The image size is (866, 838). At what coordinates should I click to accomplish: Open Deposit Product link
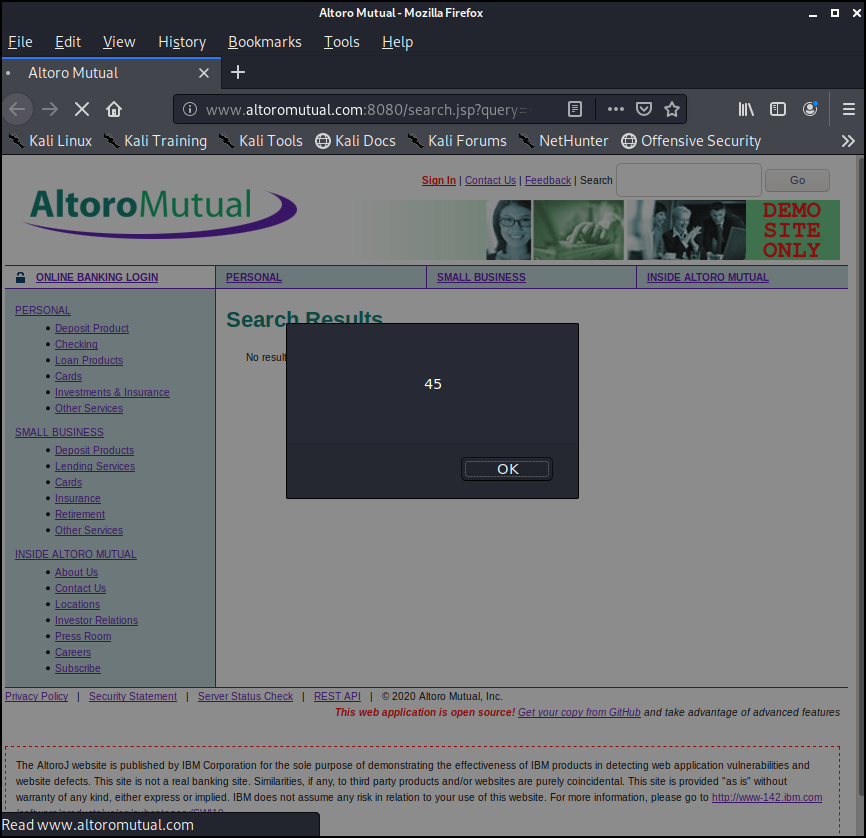click(92, 328)
